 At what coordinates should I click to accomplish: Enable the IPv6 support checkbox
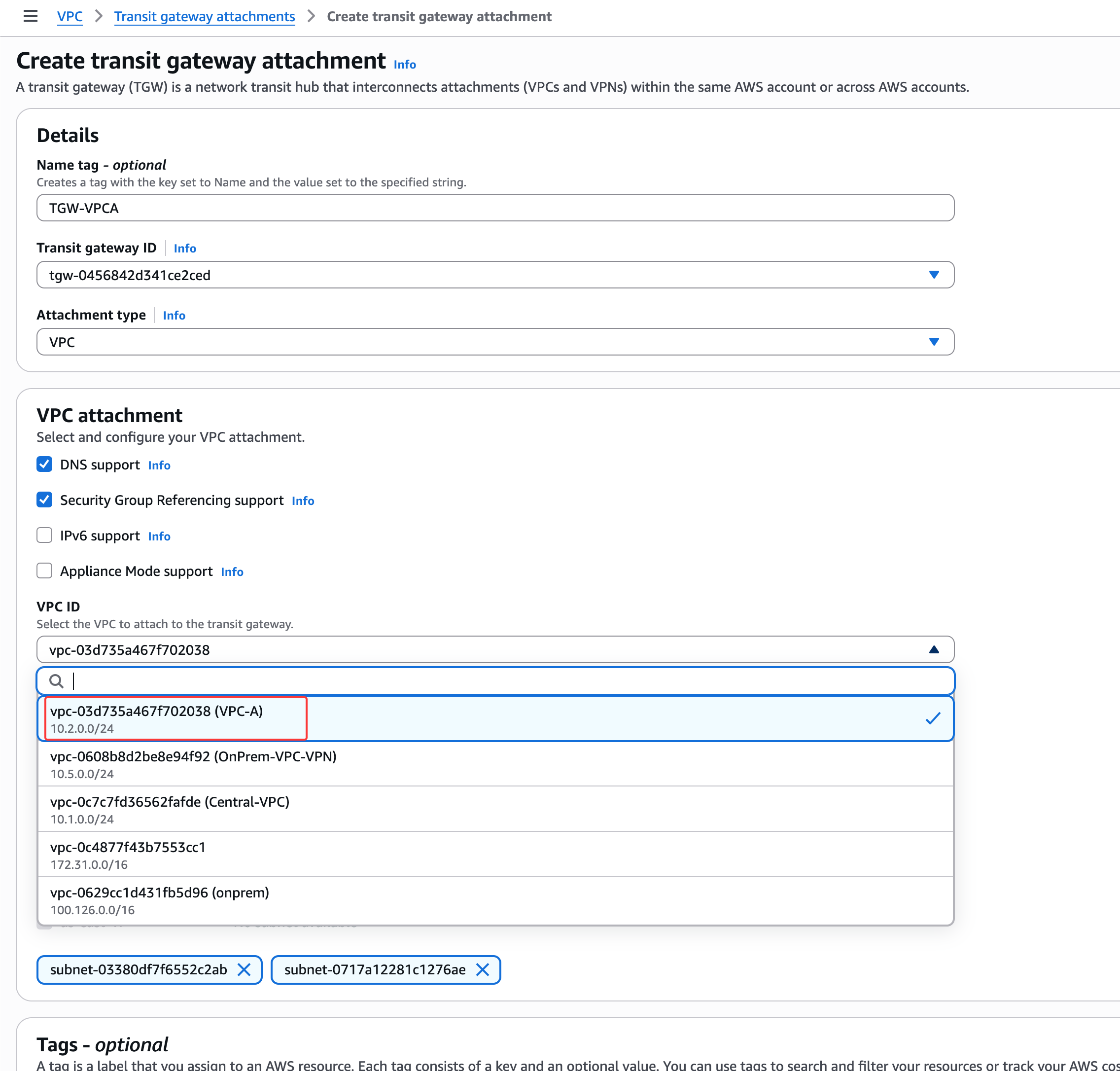coord(44,535)
